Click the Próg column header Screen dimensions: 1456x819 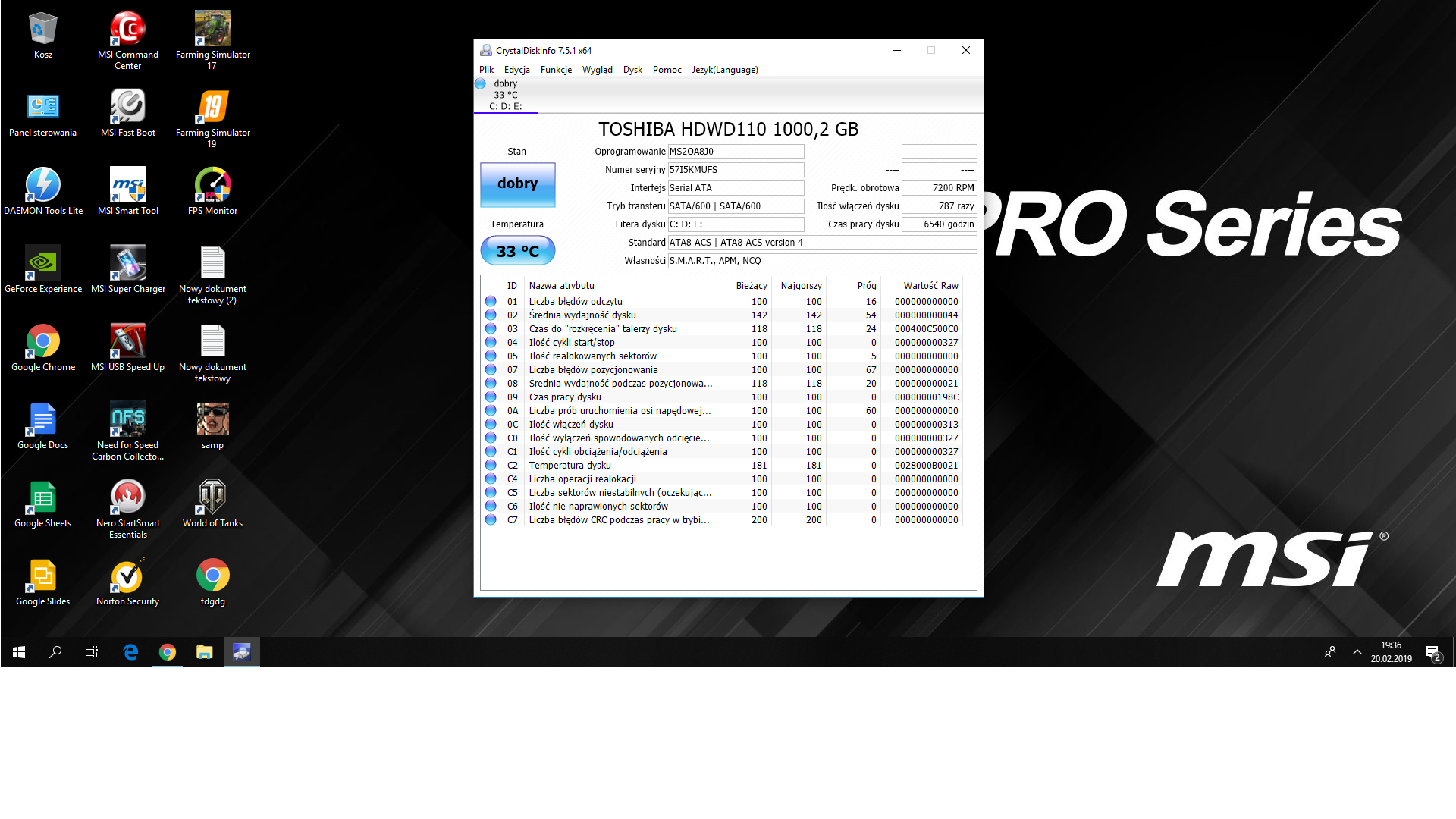pos(853,286)
